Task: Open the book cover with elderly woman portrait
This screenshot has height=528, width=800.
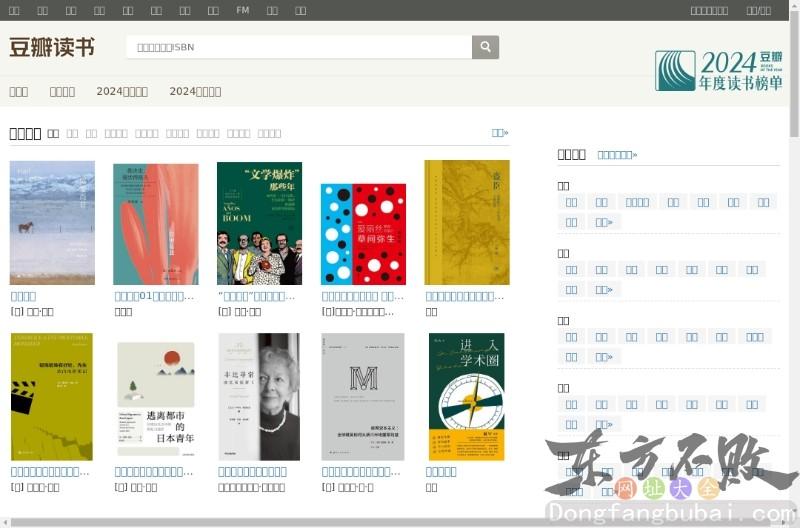Action: (259, 397)
